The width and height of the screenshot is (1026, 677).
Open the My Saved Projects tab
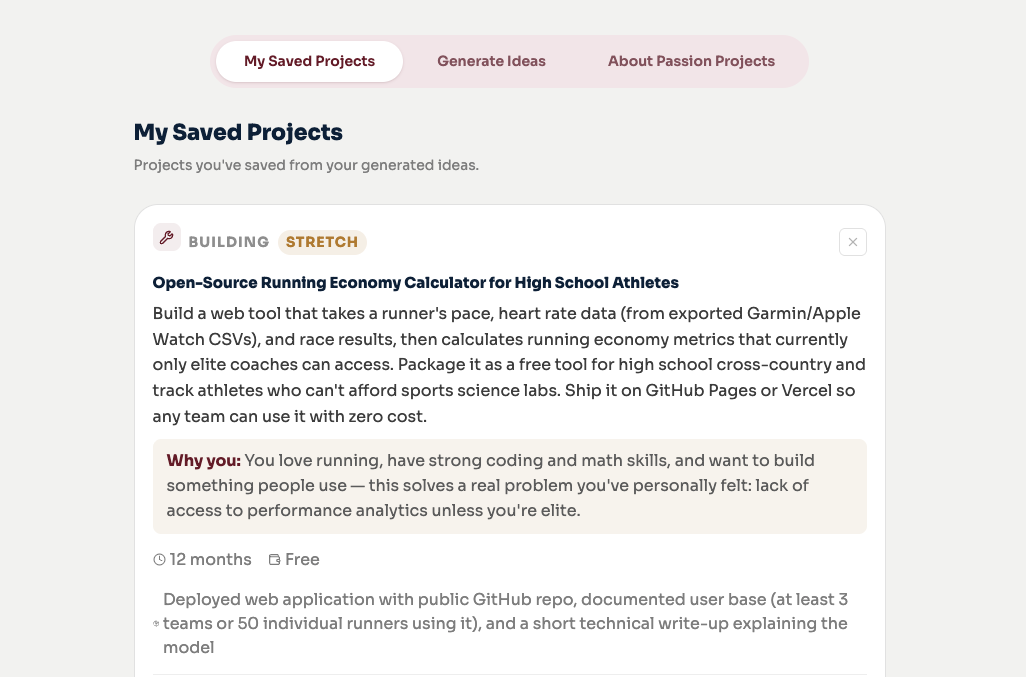[x=310, y=61]
